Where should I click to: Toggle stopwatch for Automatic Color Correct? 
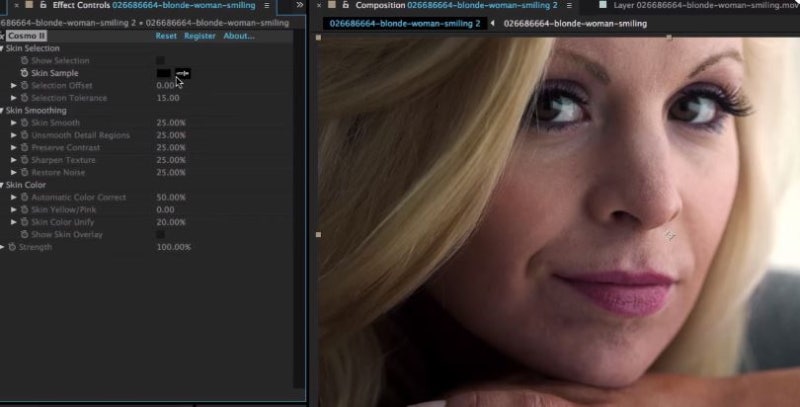pyautogui.click(x=24, y=197)
